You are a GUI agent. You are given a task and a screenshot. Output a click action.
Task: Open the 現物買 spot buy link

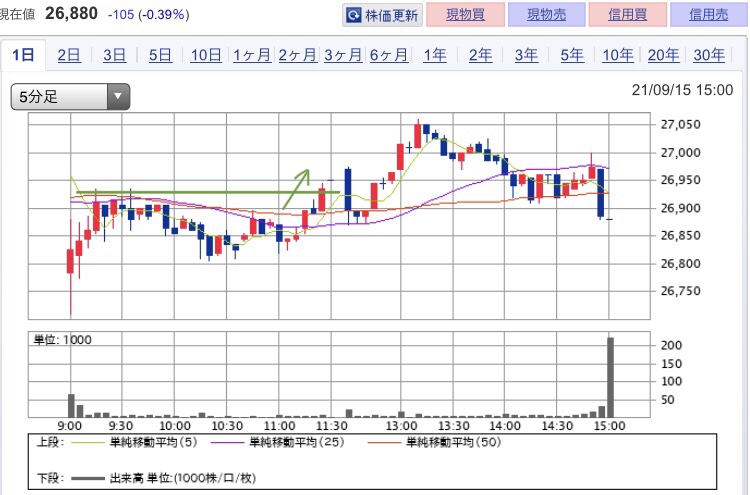point(465,15)
